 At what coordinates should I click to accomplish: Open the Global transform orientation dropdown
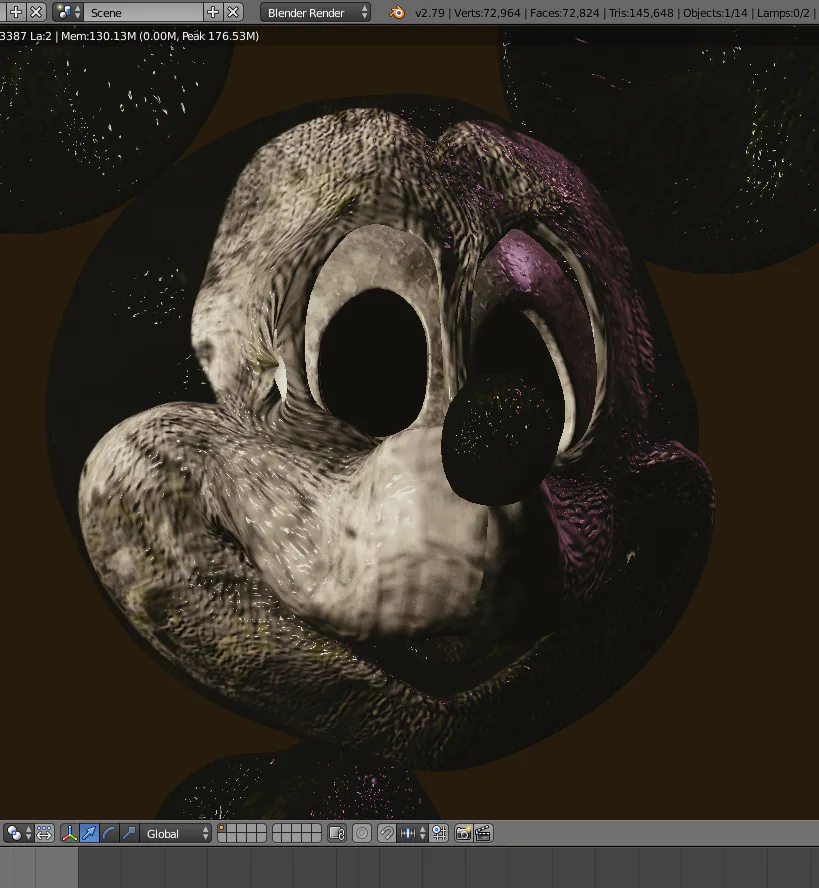[176, 833]
